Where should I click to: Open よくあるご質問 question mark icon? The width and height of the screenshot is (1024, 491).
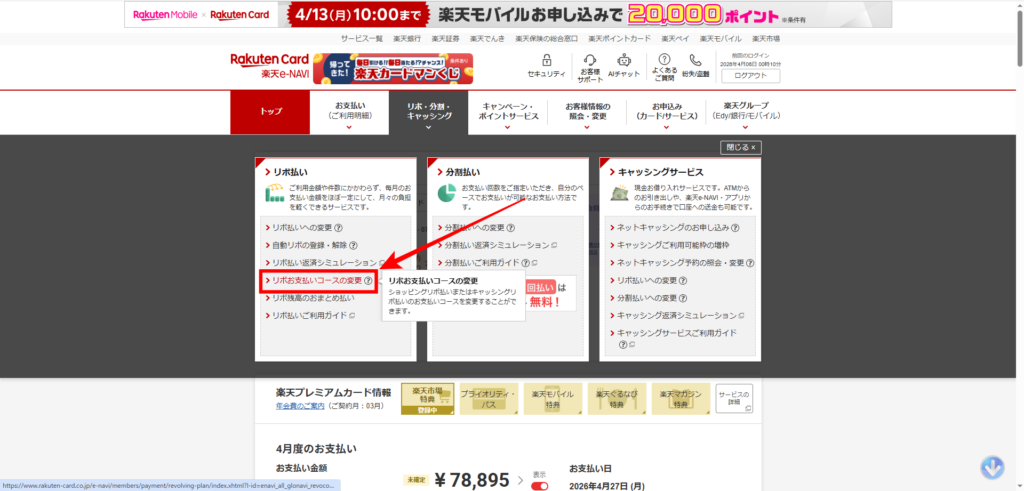click(x=665, y=62)
